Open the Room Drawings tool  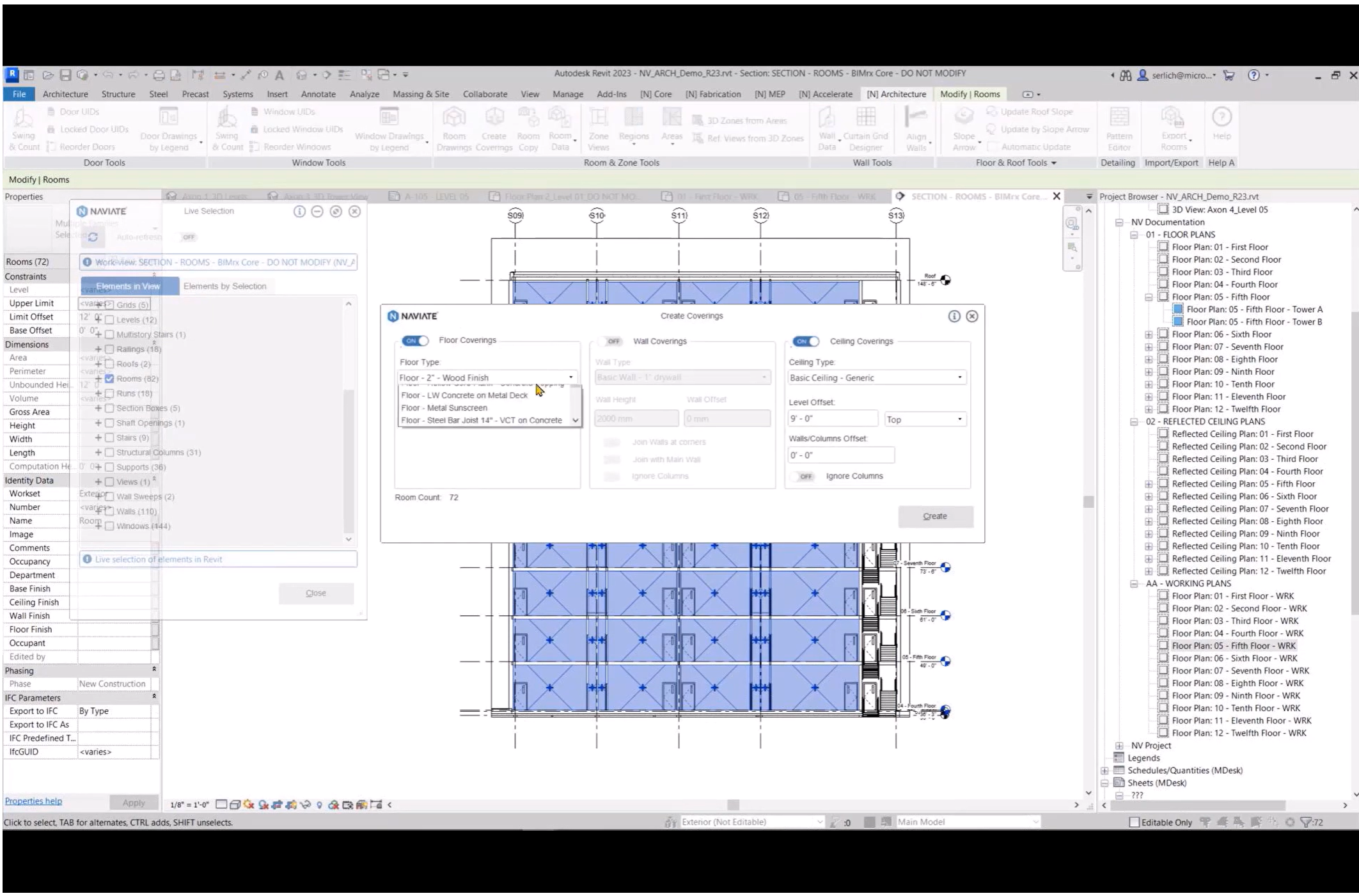(453, 119)
